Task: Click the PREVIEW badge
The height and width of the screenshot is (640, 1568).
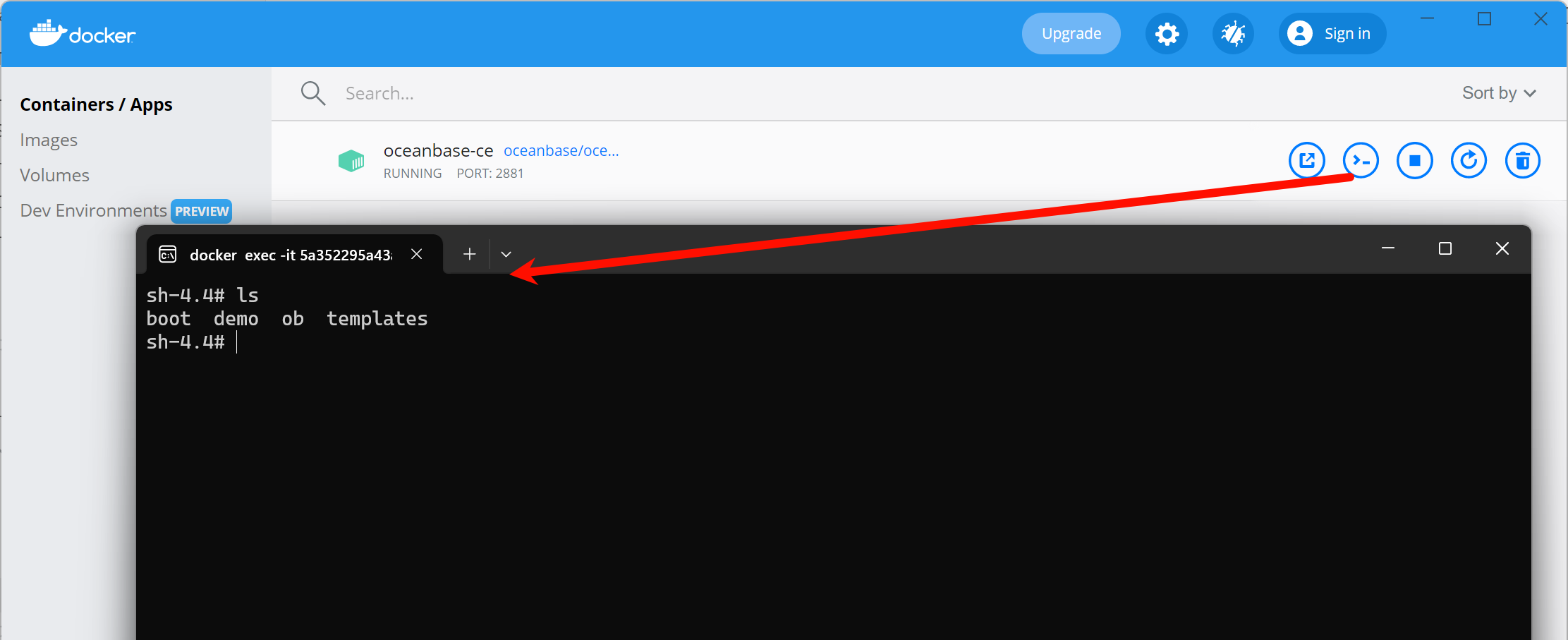Action: click(202, 211)
